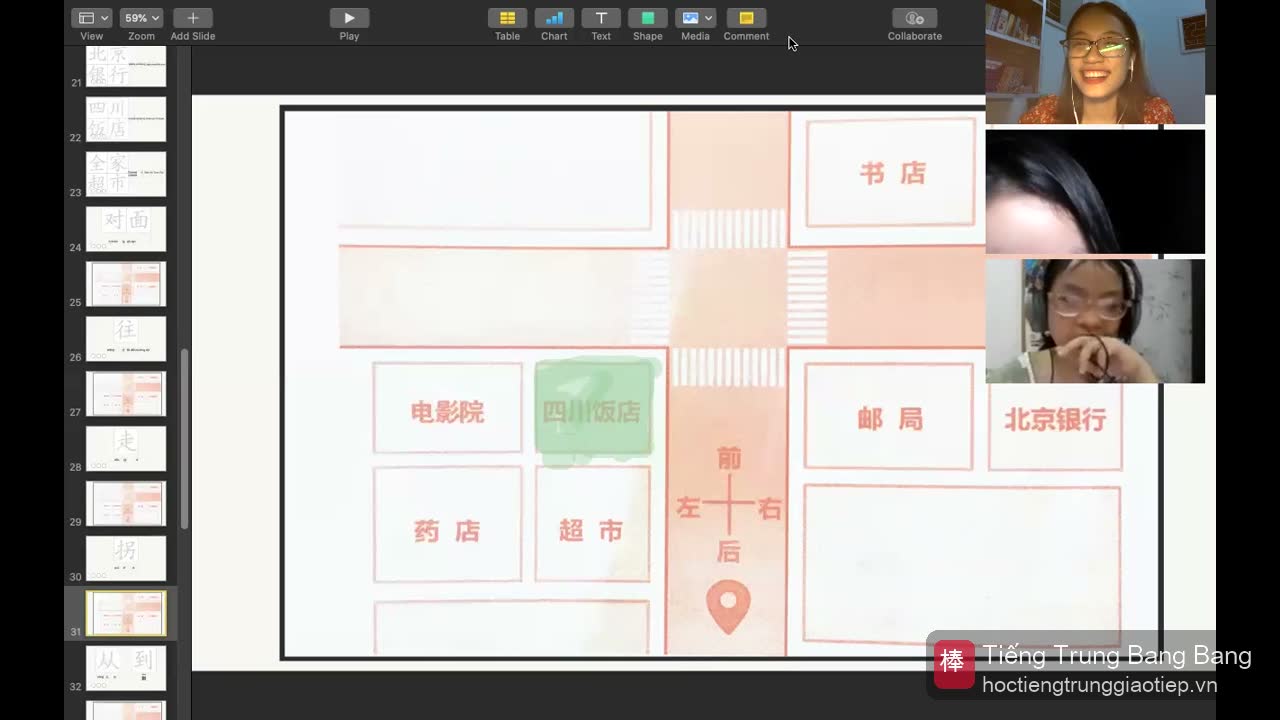Select slide 27 thumbnail
Viewport: 1280px width, 720px height.
point(126,394)
